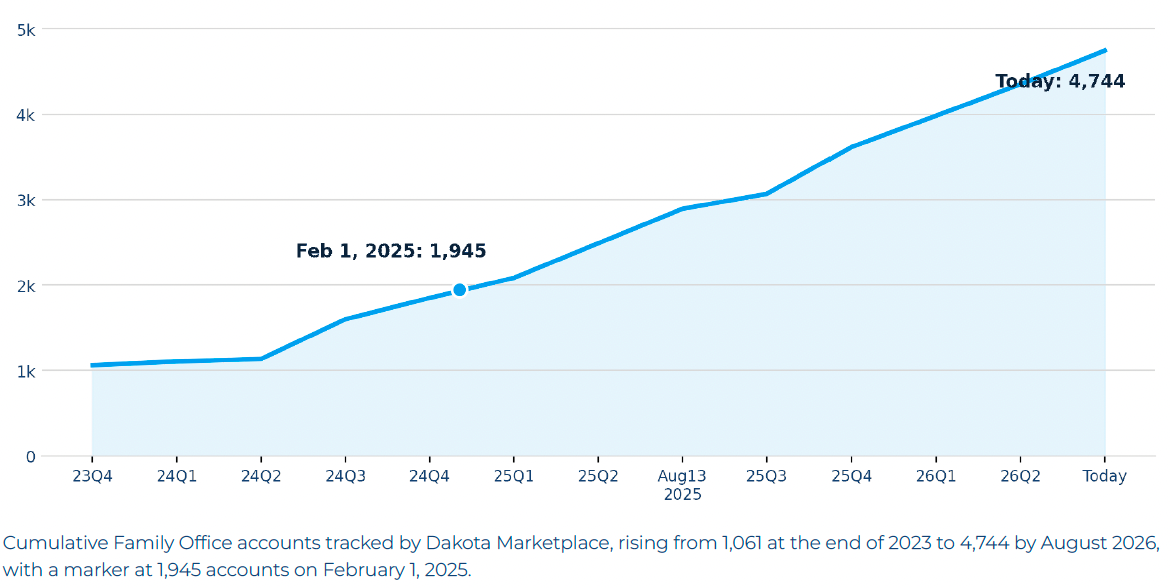Click the 25Q2 x-axis label

pos(598,476)
